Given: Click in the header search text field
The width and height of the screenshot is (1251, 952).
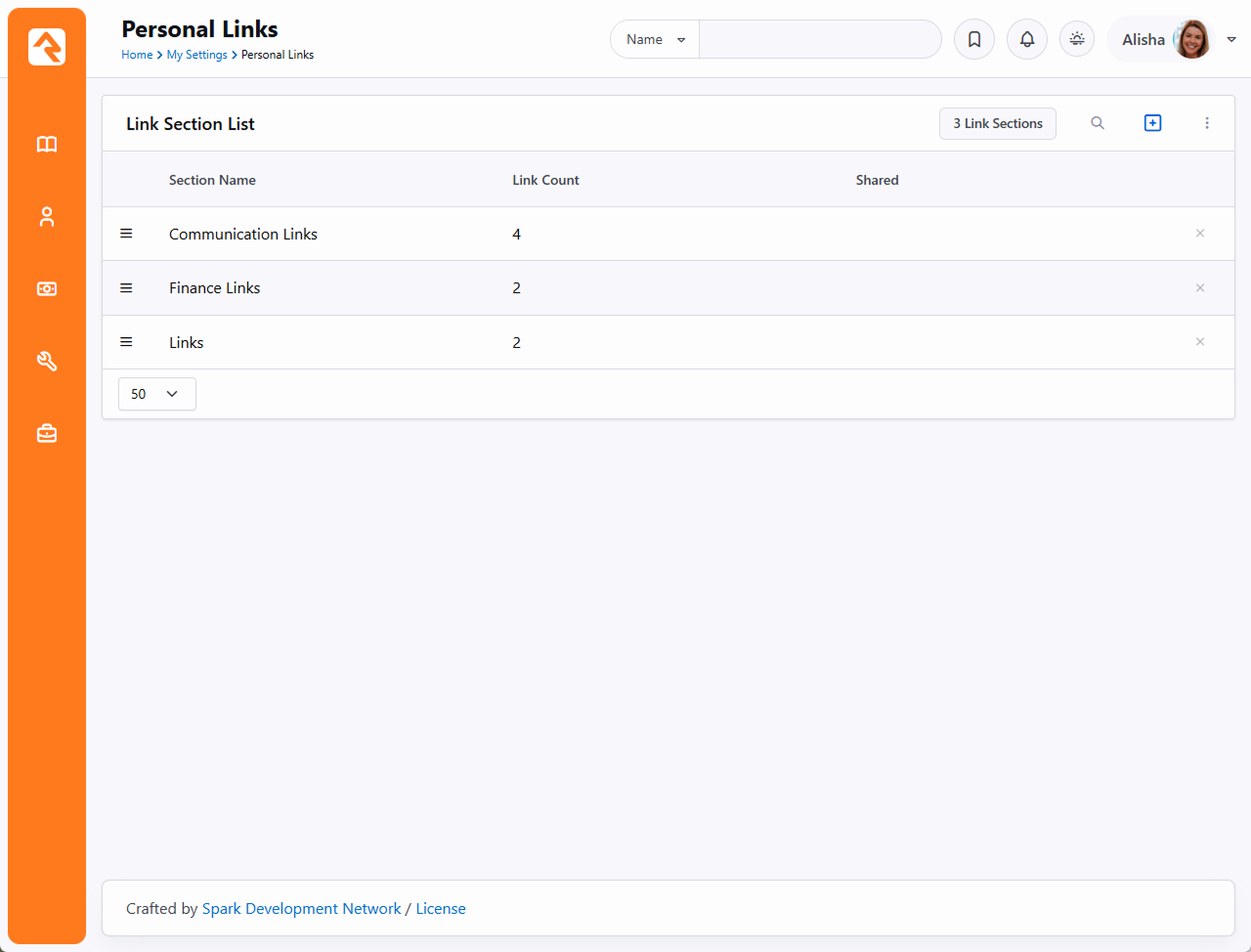Looking at the screenshot, I should click(819, 40).
